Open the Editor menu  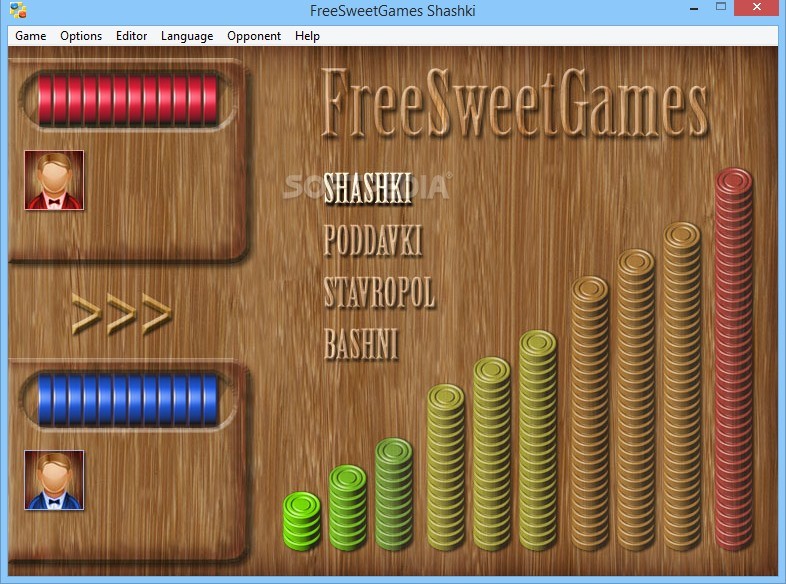click(x=131, y=36)
